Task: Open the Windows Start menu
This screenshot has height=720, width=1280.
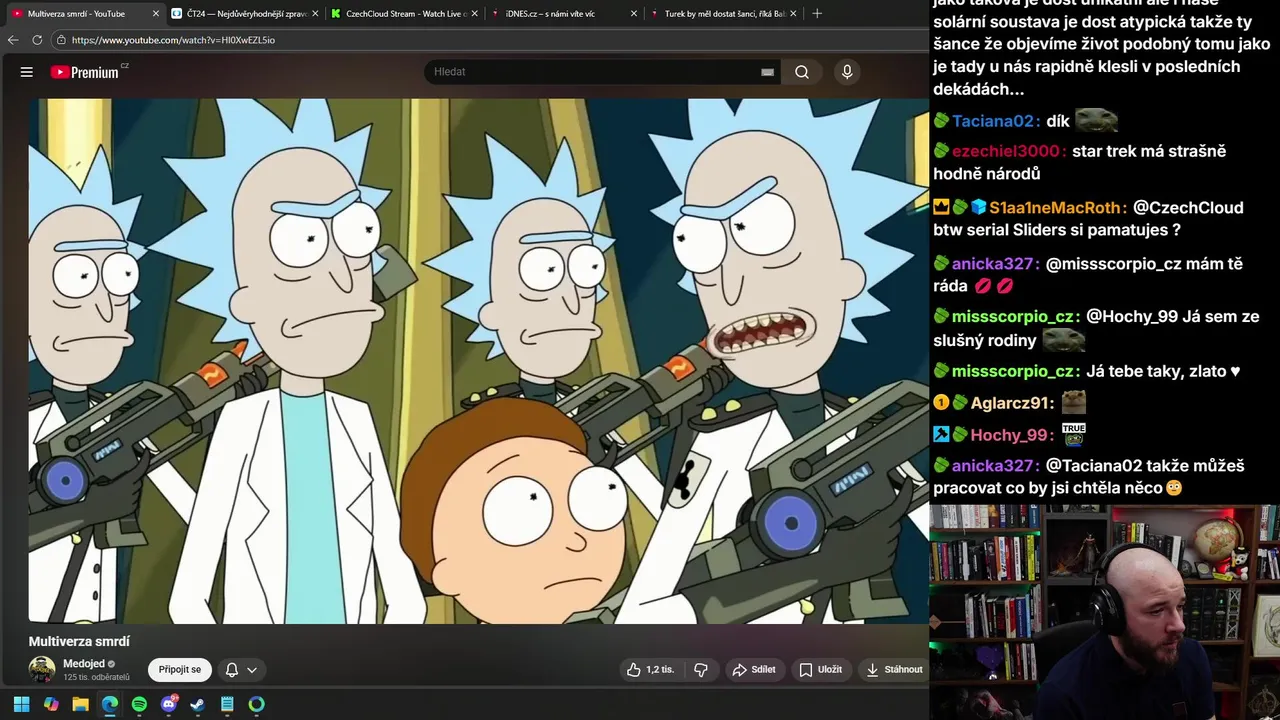Action: [21, 704]
